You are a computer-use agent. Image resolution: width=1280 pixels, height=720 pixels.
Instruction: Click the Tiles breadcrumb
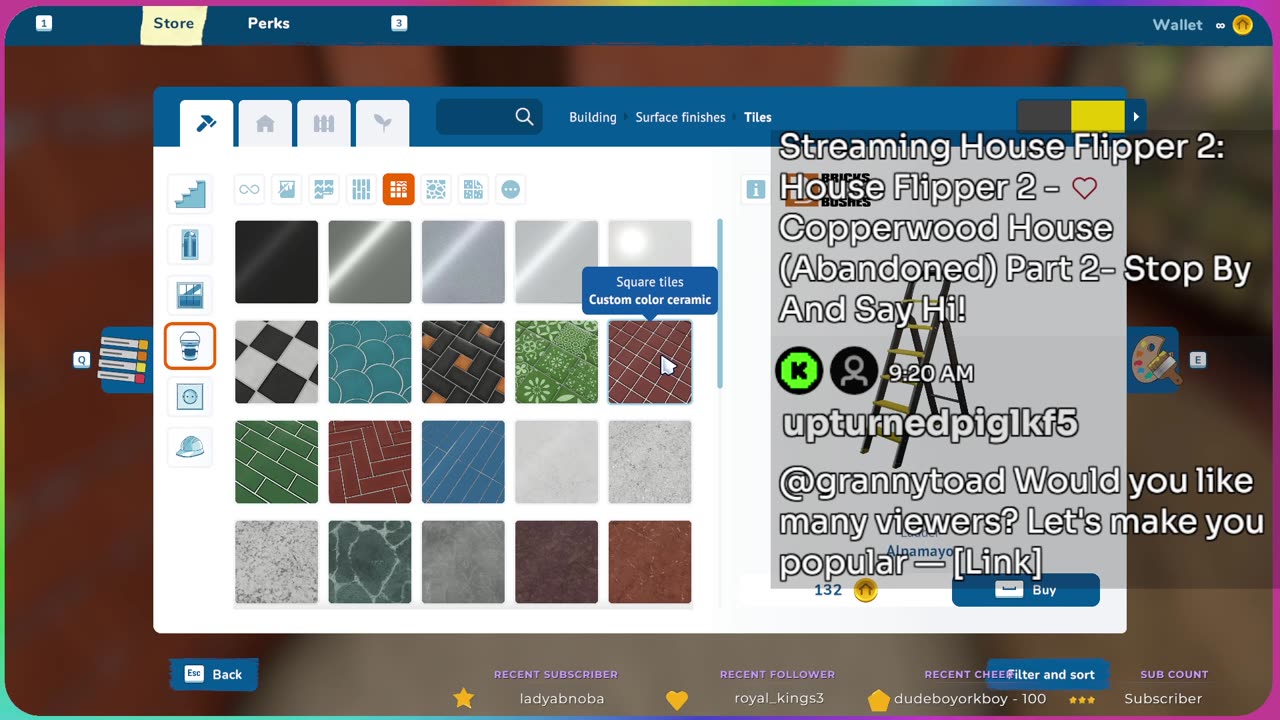tap(758, 117)
